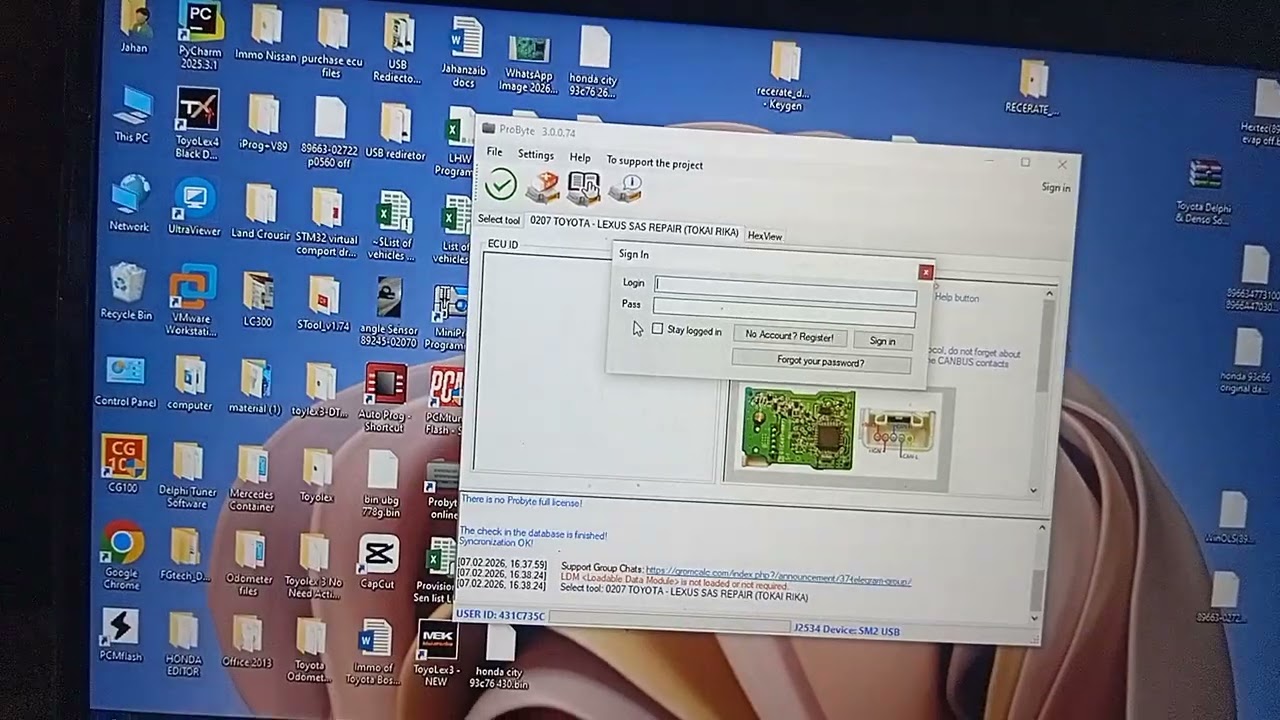Image resolution: width=1280 pixels, height=720 pixels.
Task: Select the ToyoLex3 - NEW desktop icon
Action: tap(437, 653)
